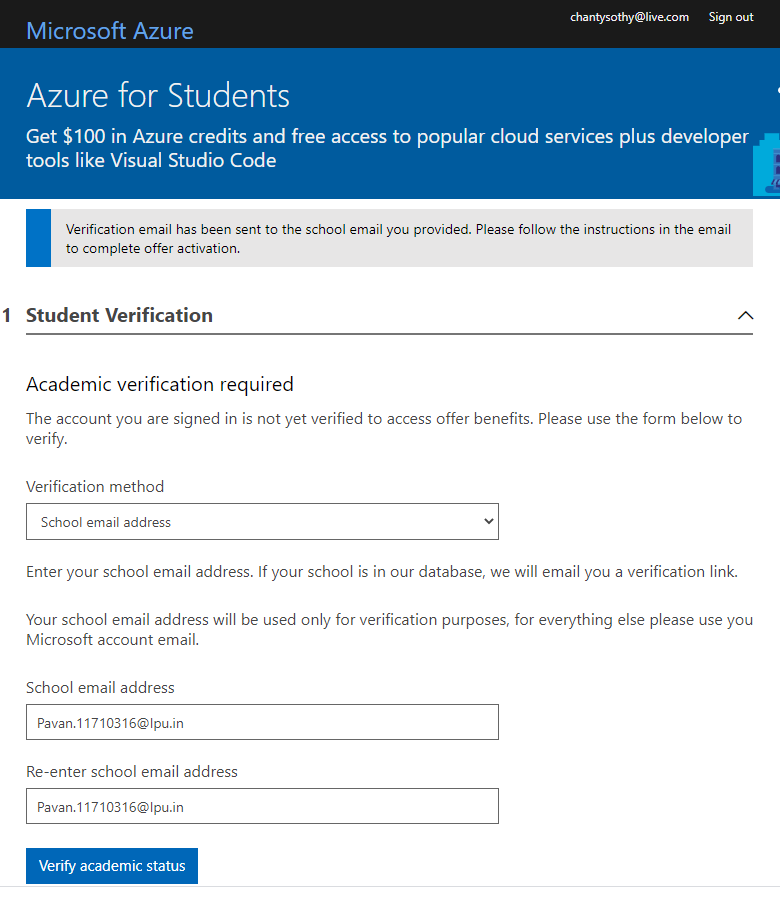
Task: Click the $100 Azure credits banner subtitle
Action: [387, 148]
